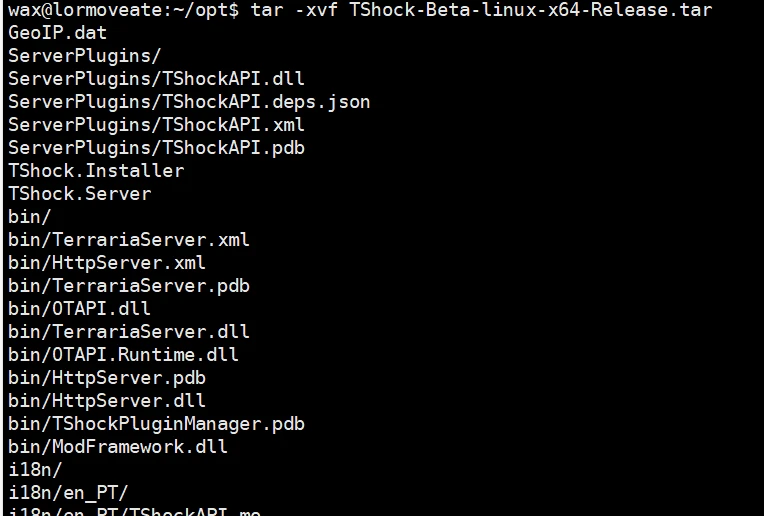This screenshot has width=764, height=516.
Task: Click the bin/OTAPI.dll line
Action: click(80, 309)
